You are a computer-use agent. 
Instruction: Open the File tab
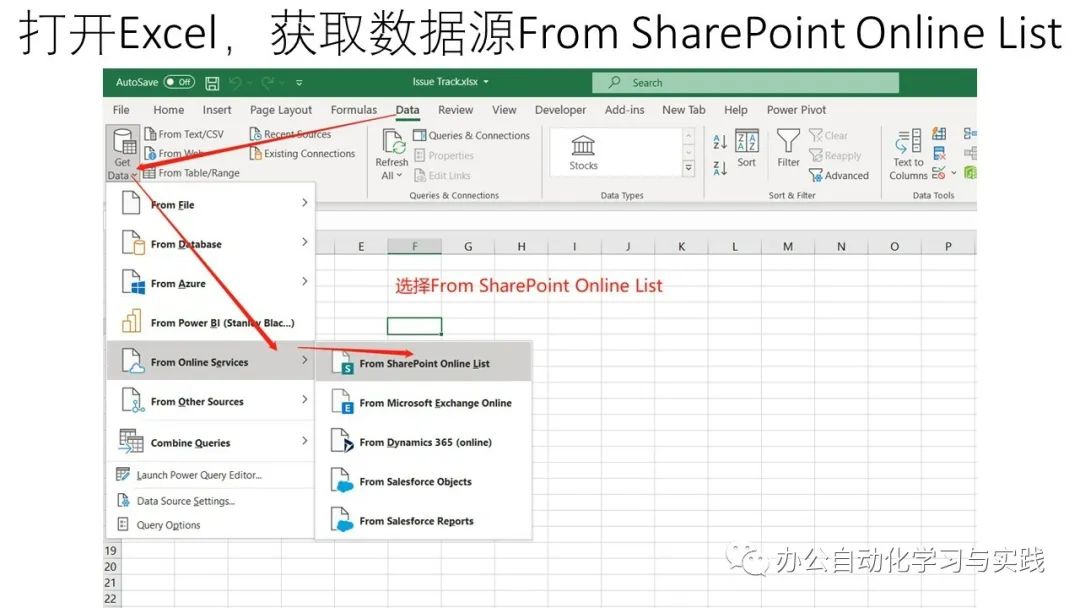(x=121, y=109)
